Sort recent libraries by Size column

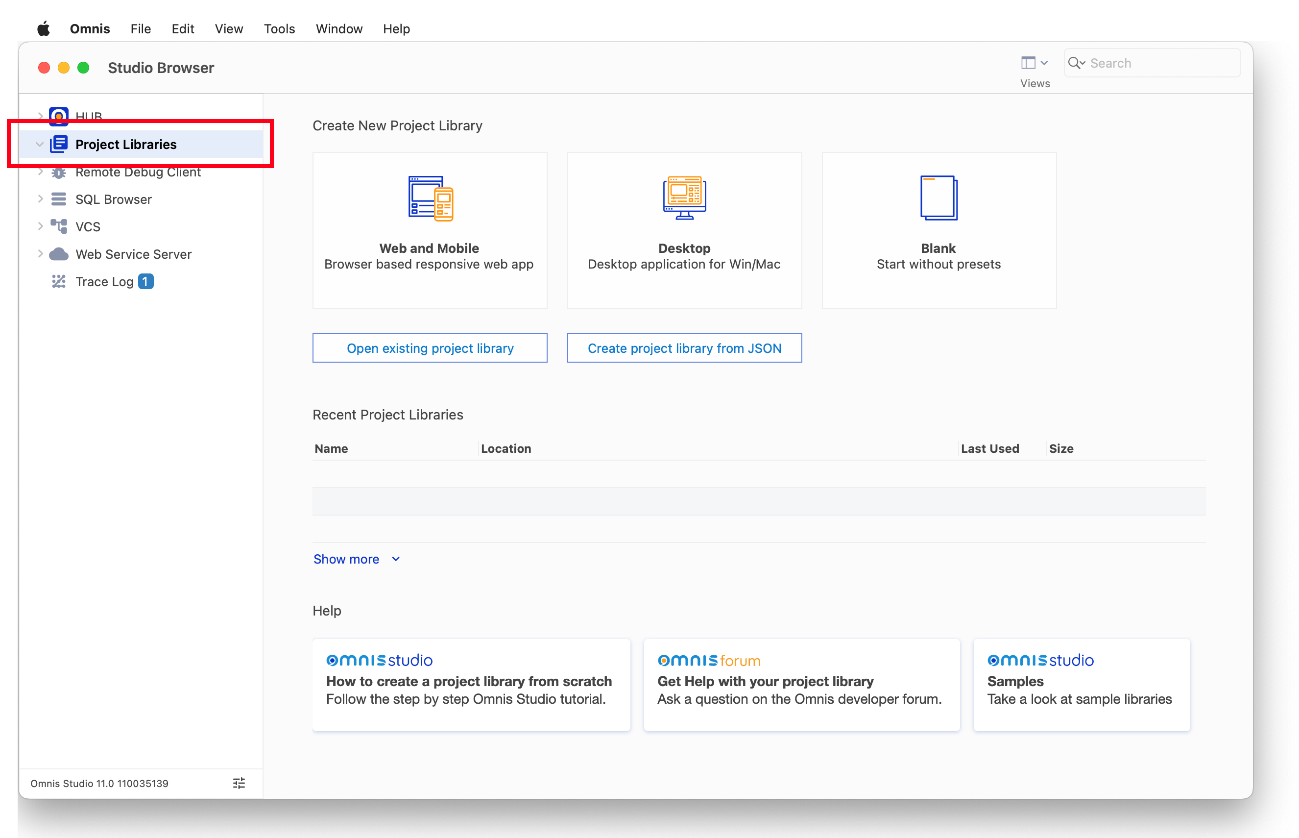[x=1061, y=449]
